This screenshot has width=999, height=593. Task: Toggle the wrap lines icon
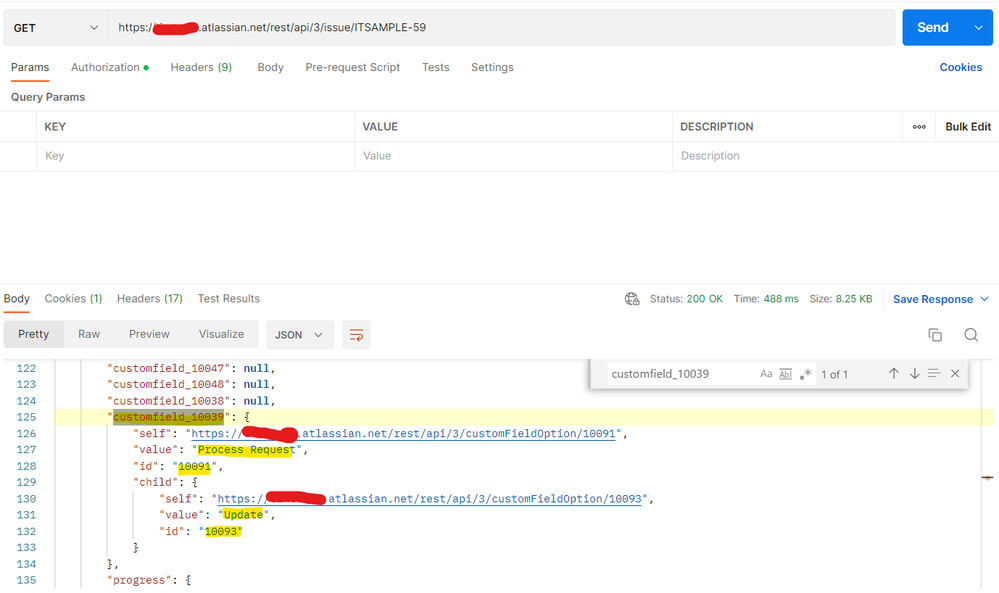pos(357,335)
